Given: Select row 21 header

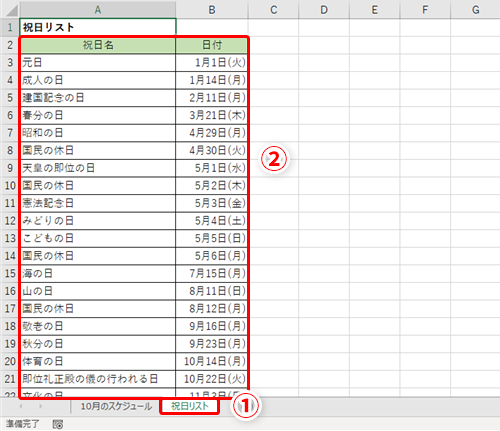Looking at the screenshot, I should pyautogui.click(x=10, y=379).
